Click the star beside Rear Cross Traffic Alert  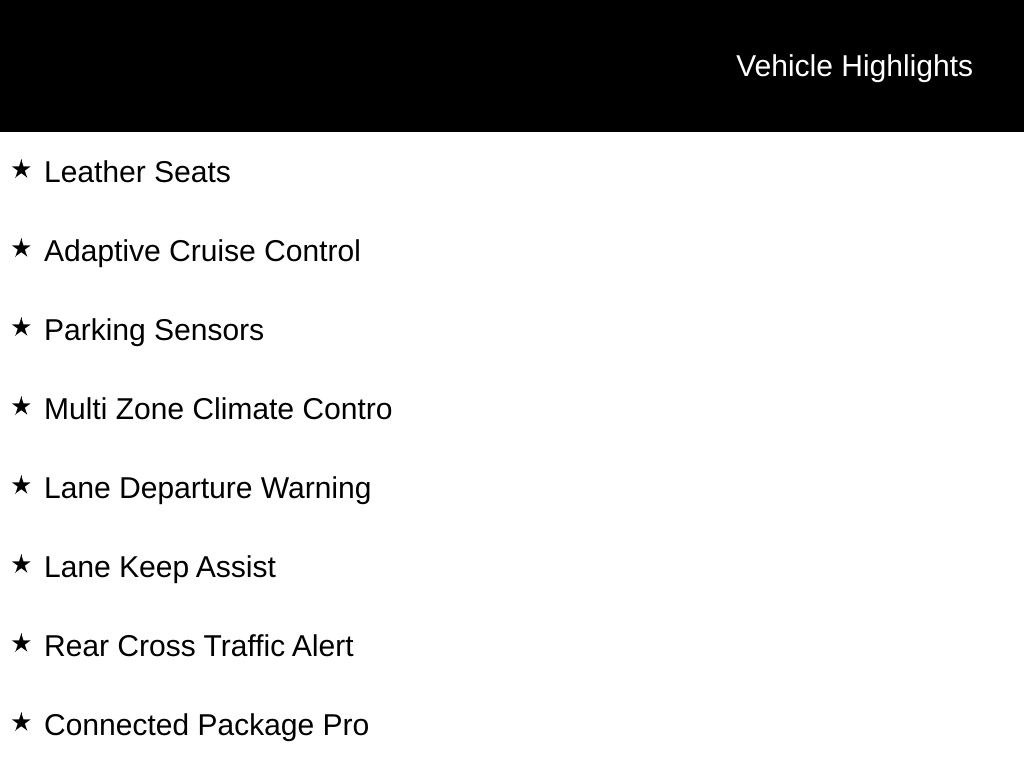tap(21, 644)
